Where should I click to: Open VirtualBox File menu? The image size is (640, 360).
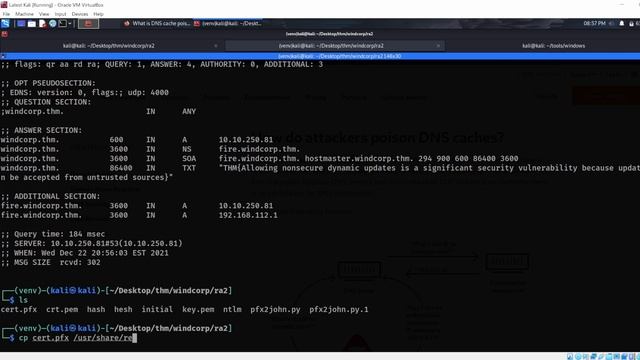(6, 14)
